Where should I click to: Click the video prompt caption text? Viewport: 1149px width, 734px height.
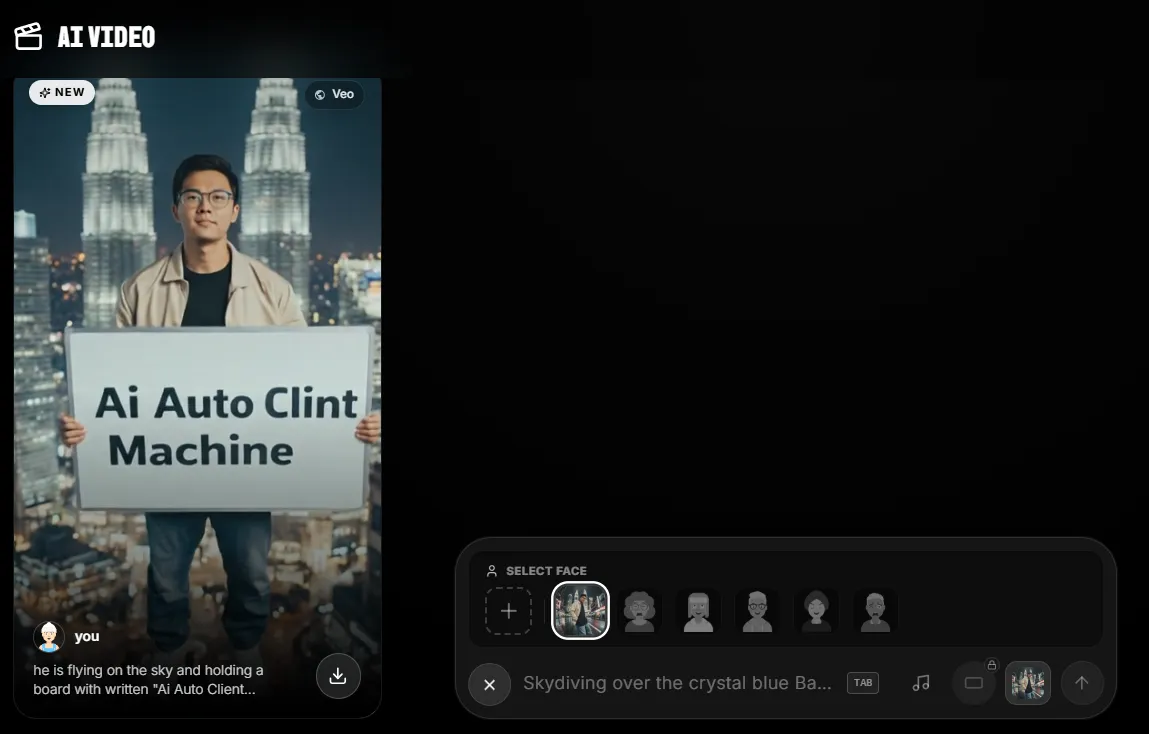148,680
